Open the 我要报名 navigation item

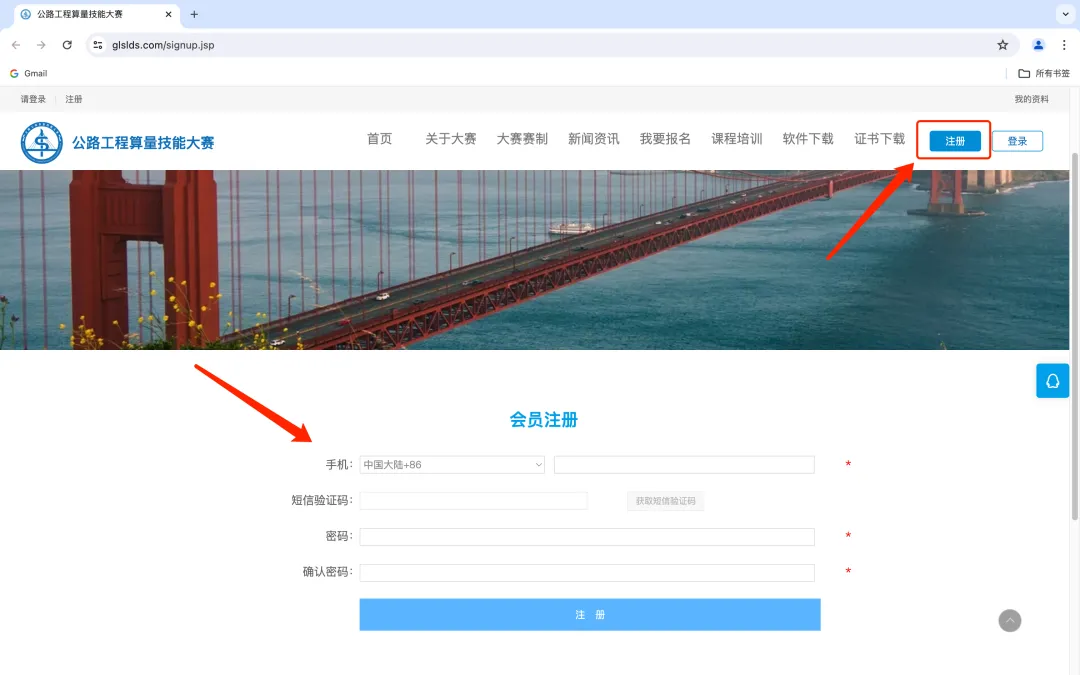pos(664,138)
